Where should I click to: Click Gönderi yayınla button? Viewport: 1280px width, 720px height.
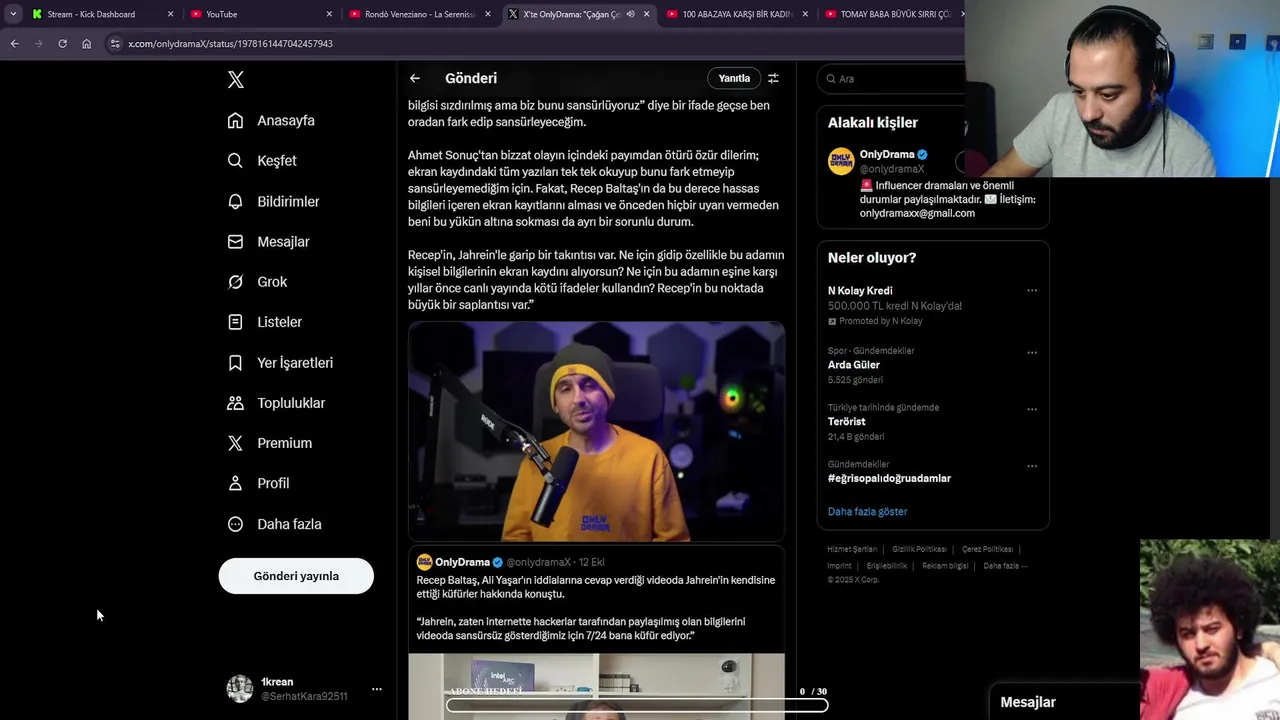point(296,576)
